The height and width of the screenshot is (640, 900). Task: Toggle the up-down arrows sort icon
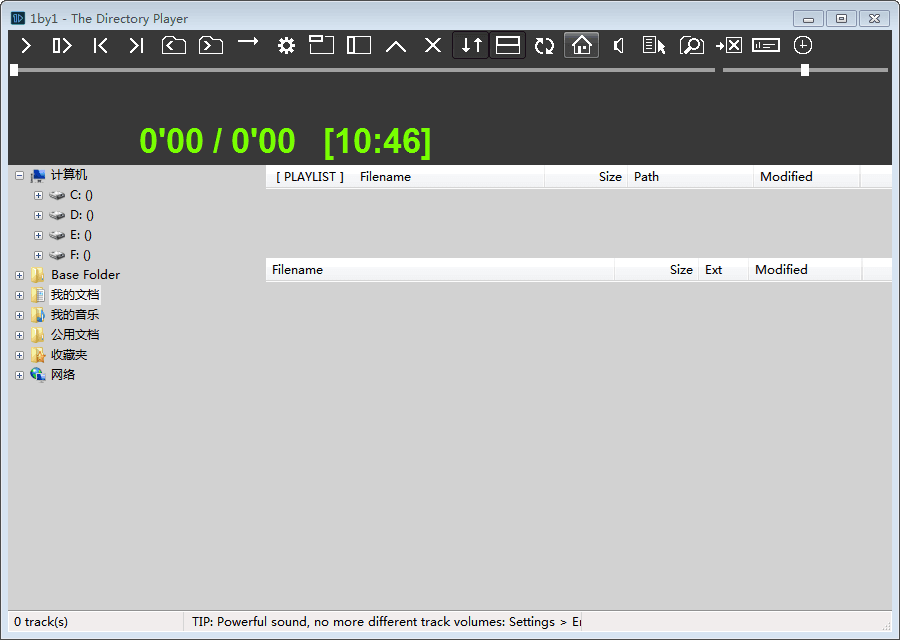click(x=471, y=45)
